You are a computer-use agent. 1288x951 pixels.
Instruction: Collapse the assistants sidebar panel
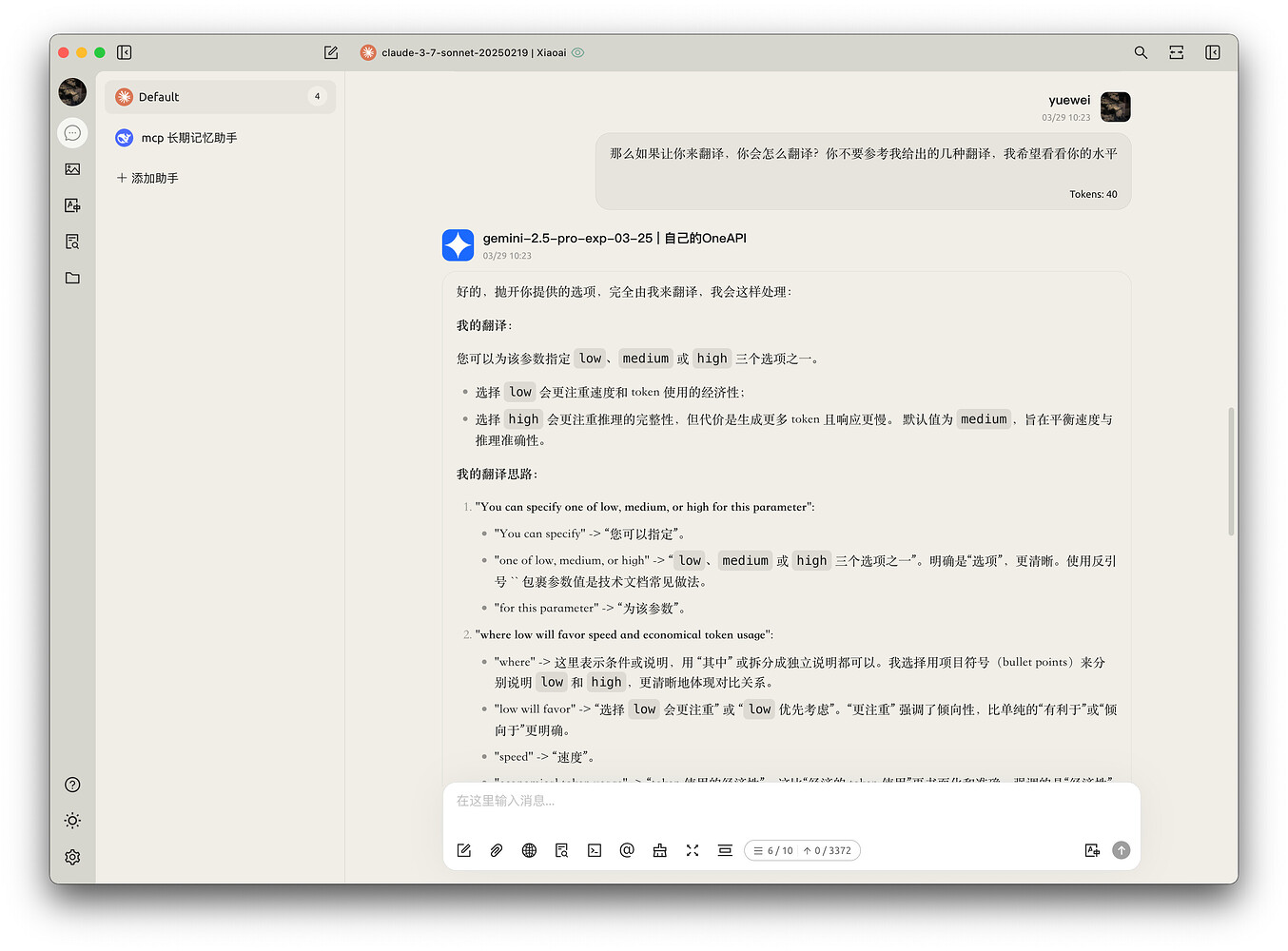pyautogui.click(x=125, y=52)
